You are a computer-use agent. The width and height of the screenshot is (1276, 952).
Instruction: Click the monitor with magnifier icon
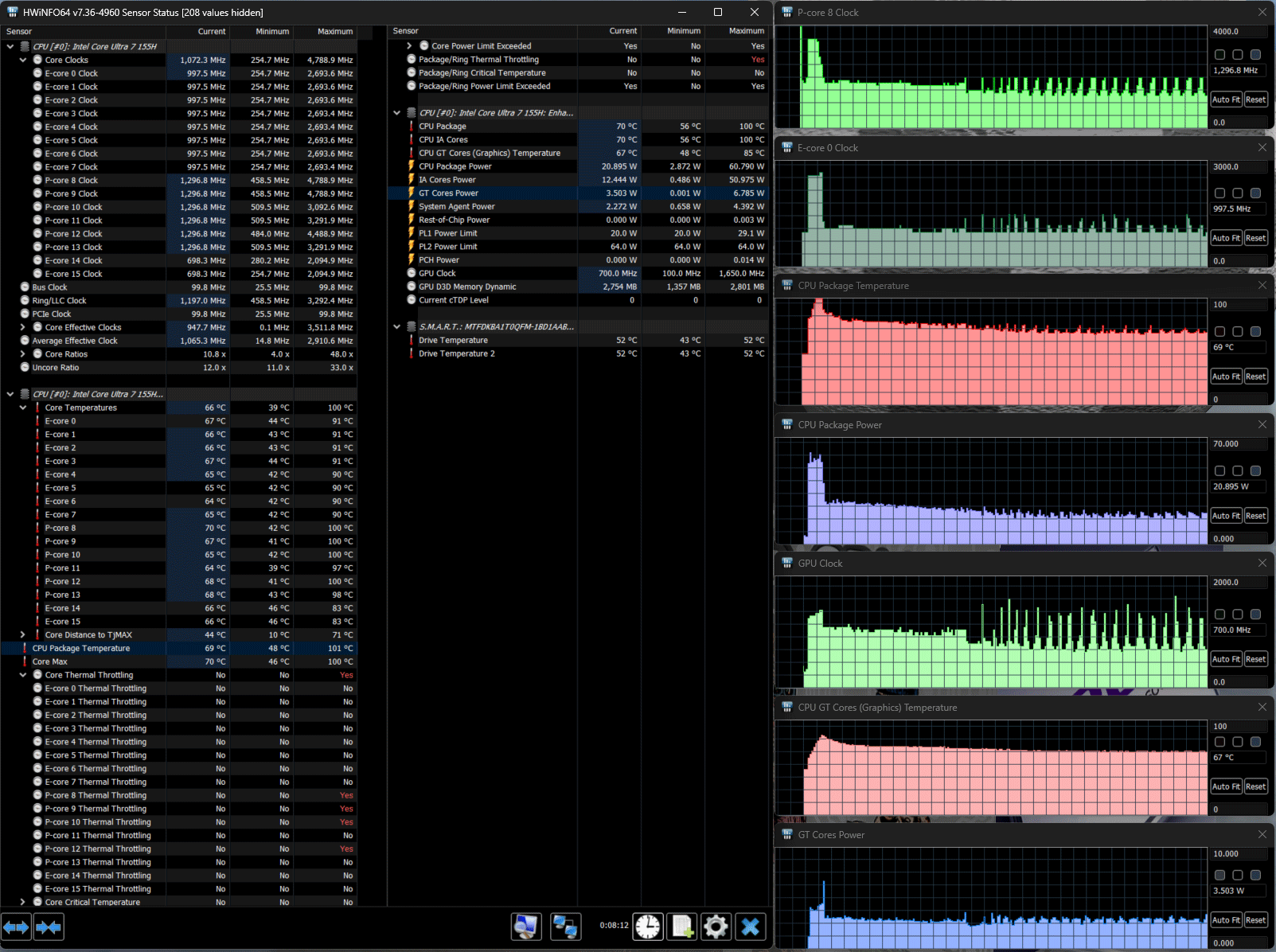click(526, 927)
